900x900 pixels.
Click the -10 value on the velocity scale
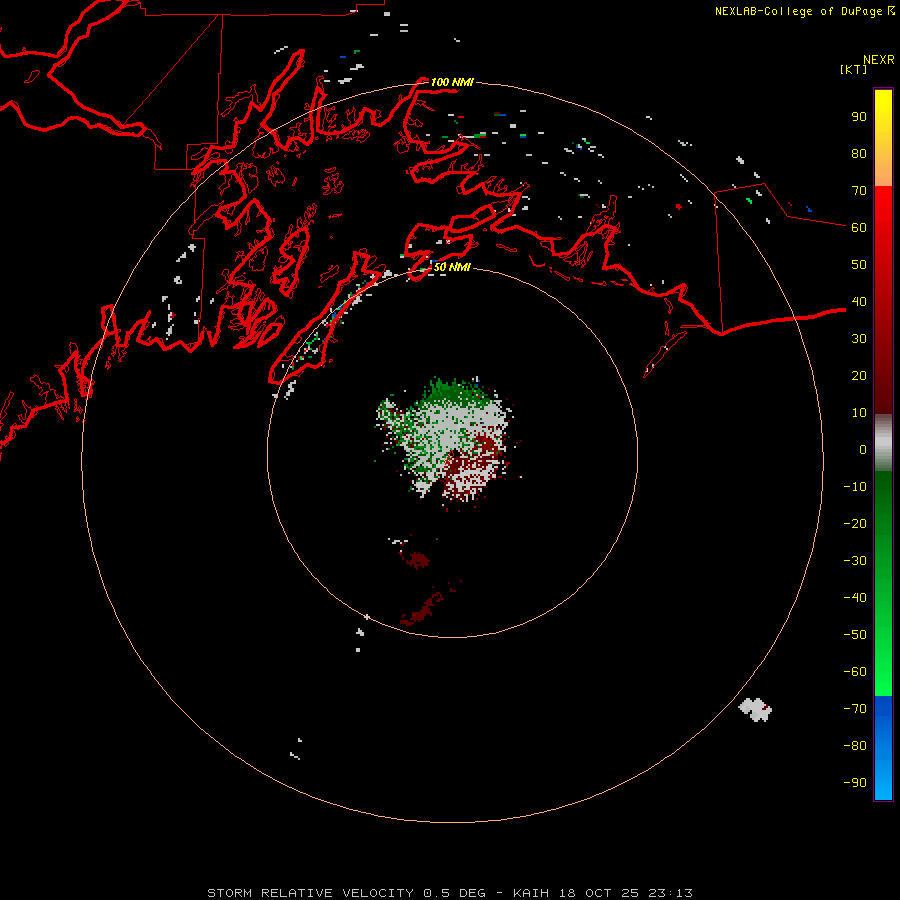855,487
